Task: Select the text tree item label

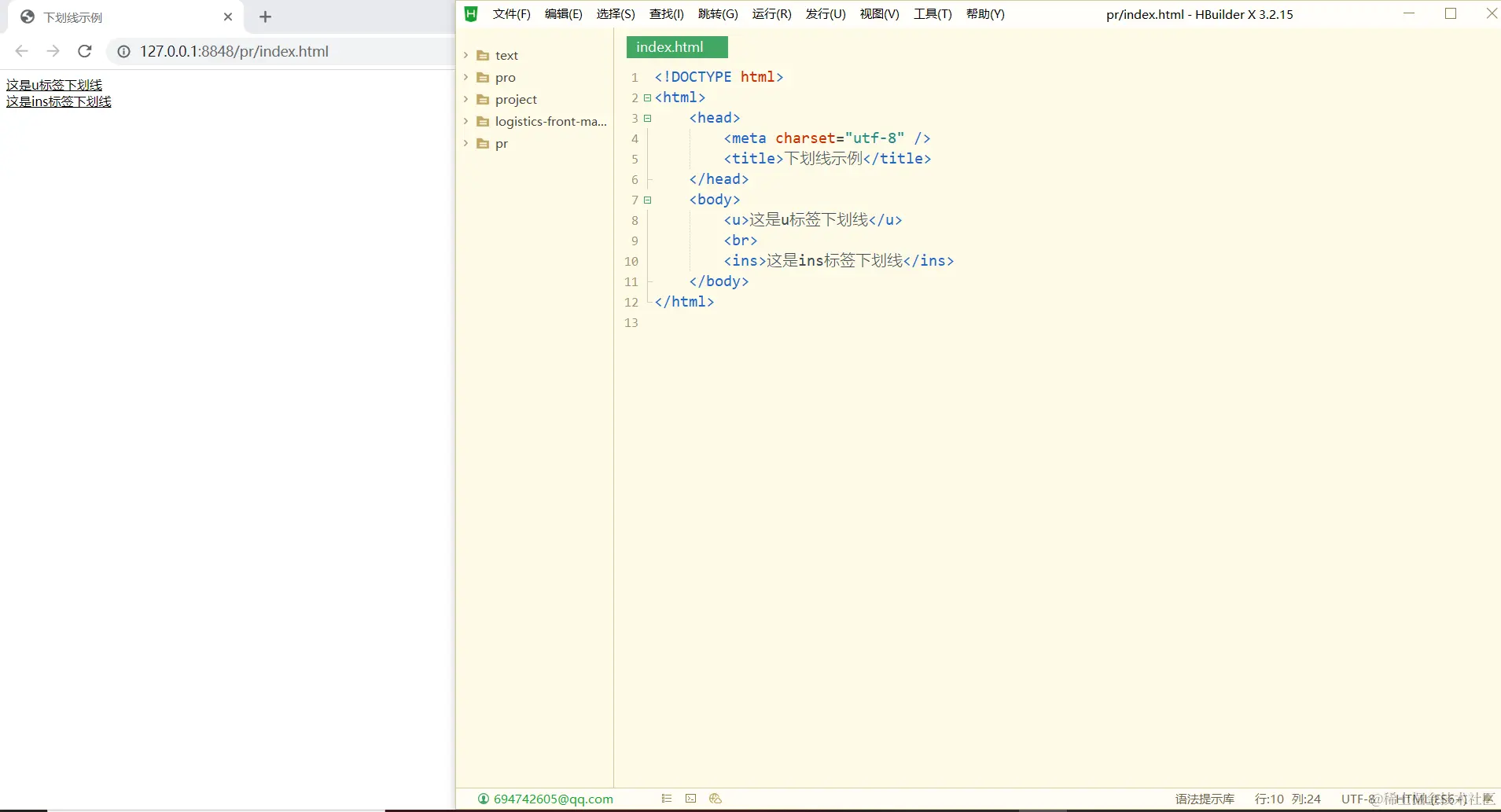Action: click(x=506, y=56)
